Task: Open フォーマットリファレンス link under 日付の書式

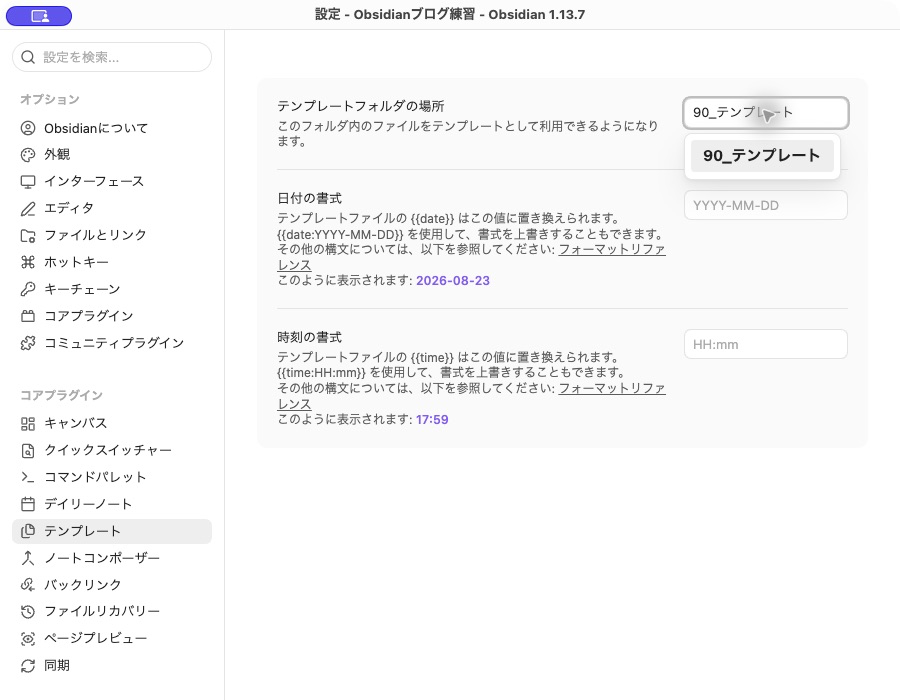Action: (612, 250)
